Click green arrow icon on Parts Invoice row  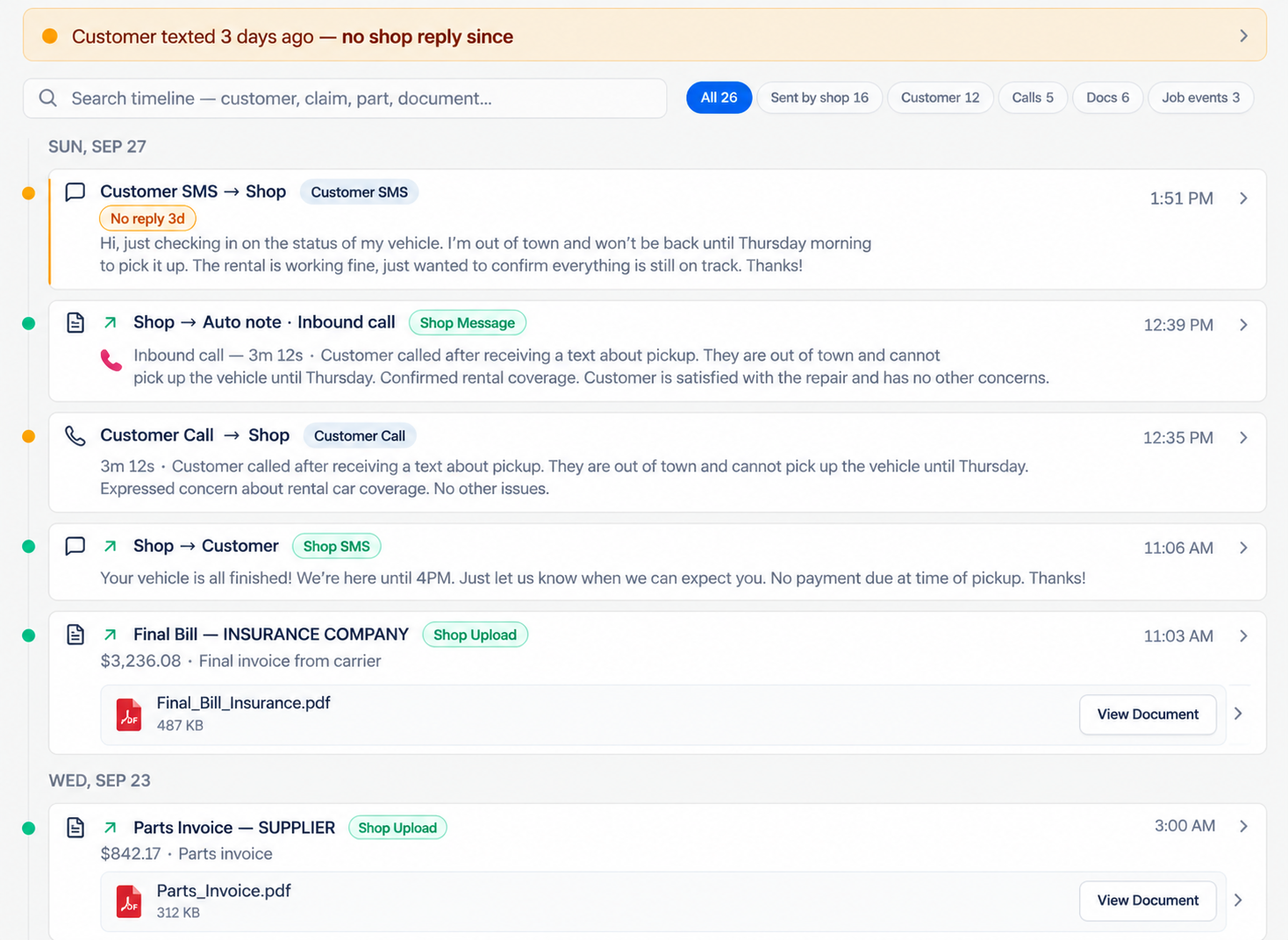(x=111, y=828)
